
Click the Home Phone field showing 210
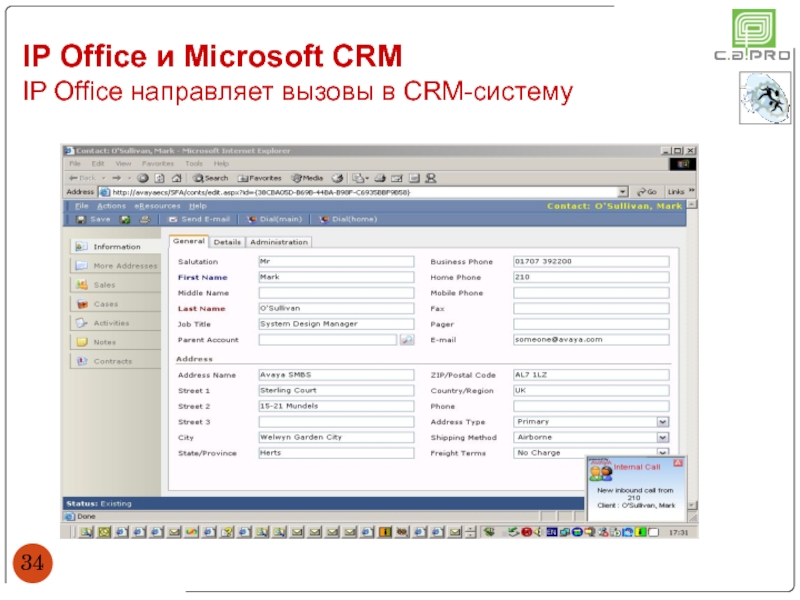click(x=591, y=277)
